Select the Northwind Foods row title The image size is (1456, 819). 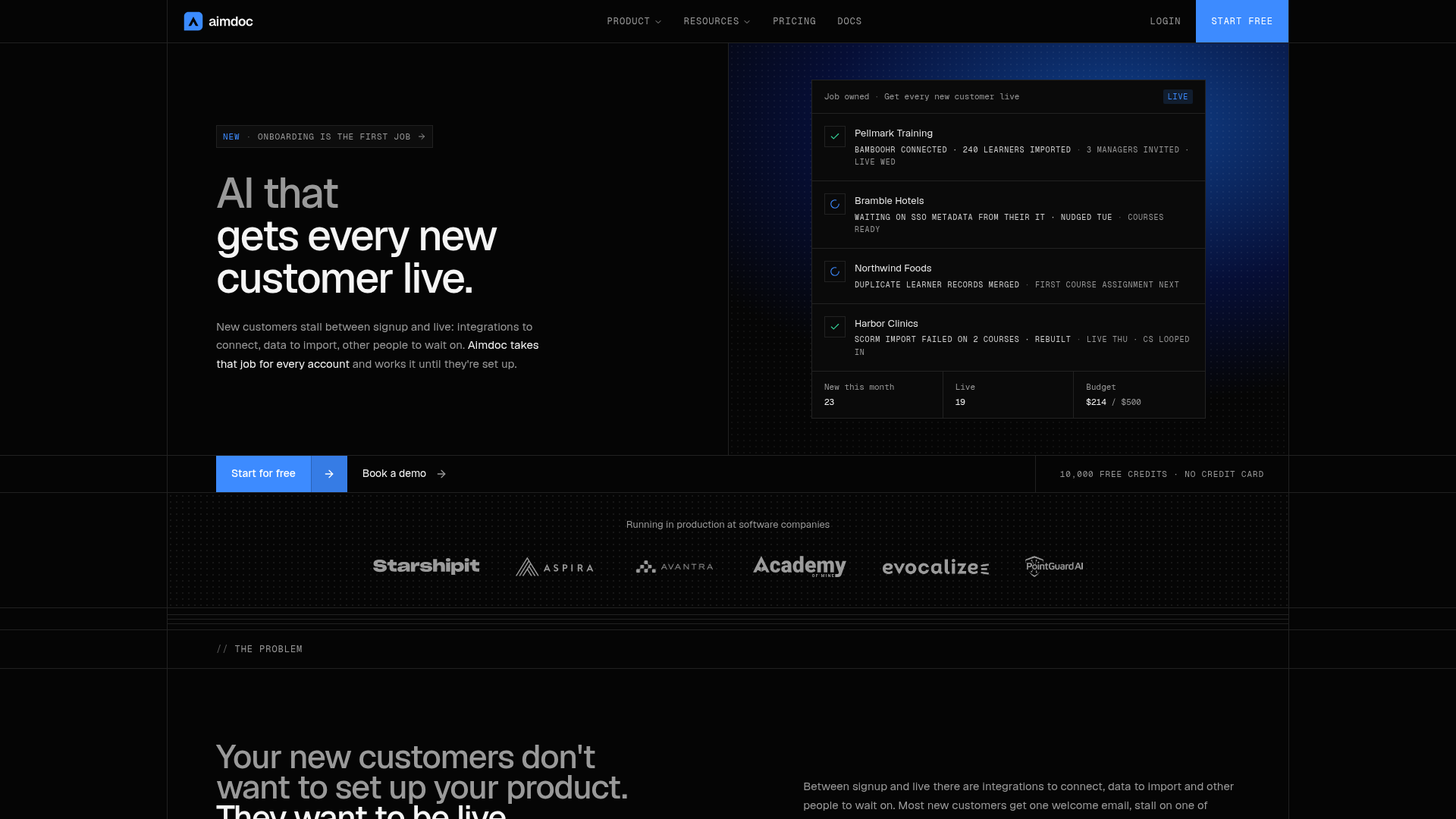tap(893, 268)
